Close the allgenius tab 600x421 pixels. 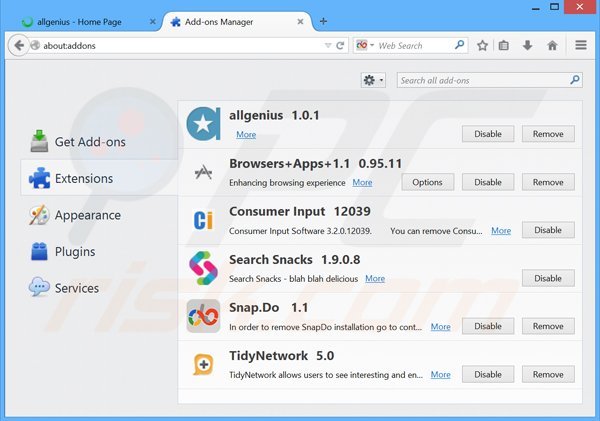click(x=152, y=21)
